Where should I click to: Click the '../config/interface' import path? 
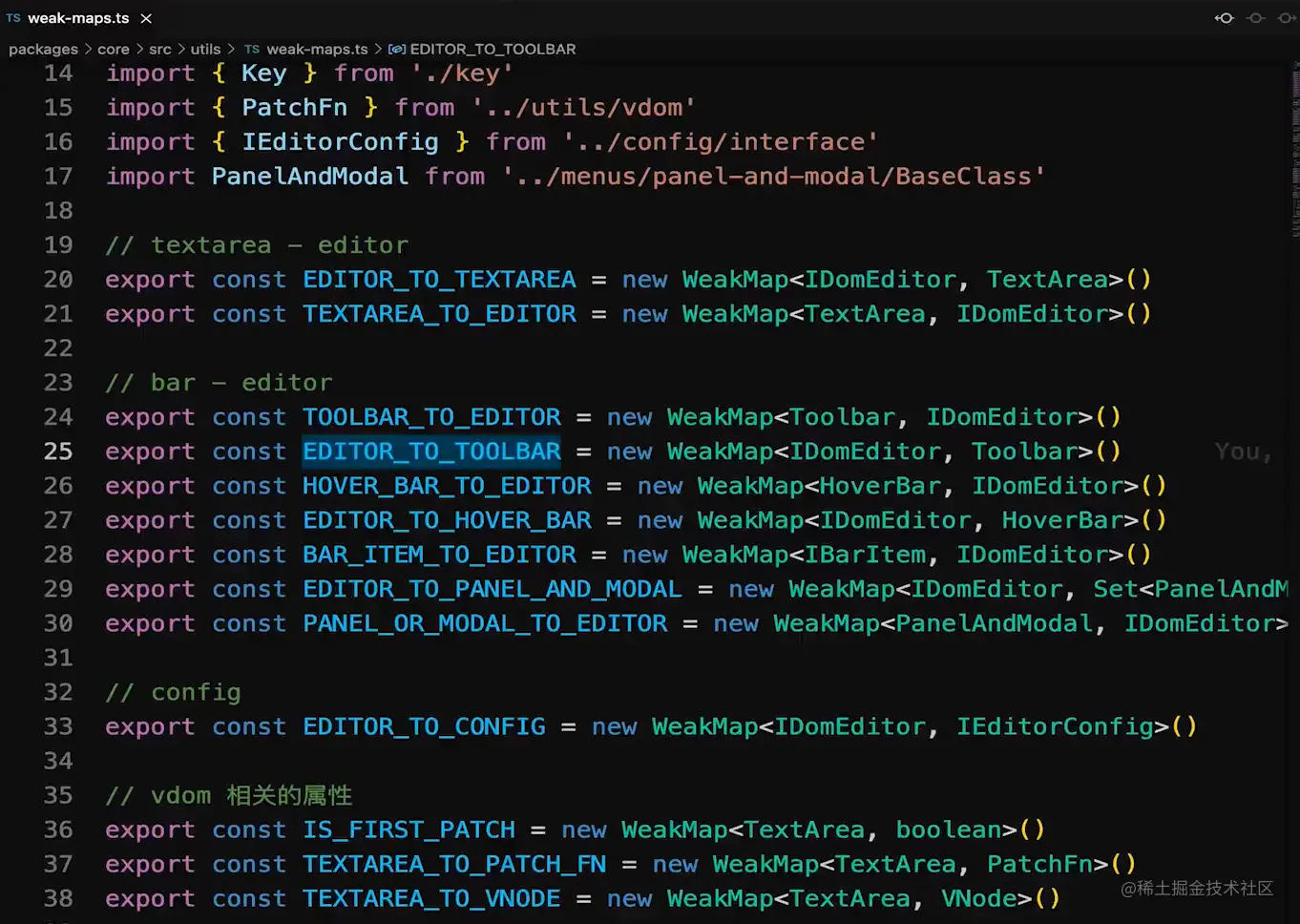(x=720, y=142)
